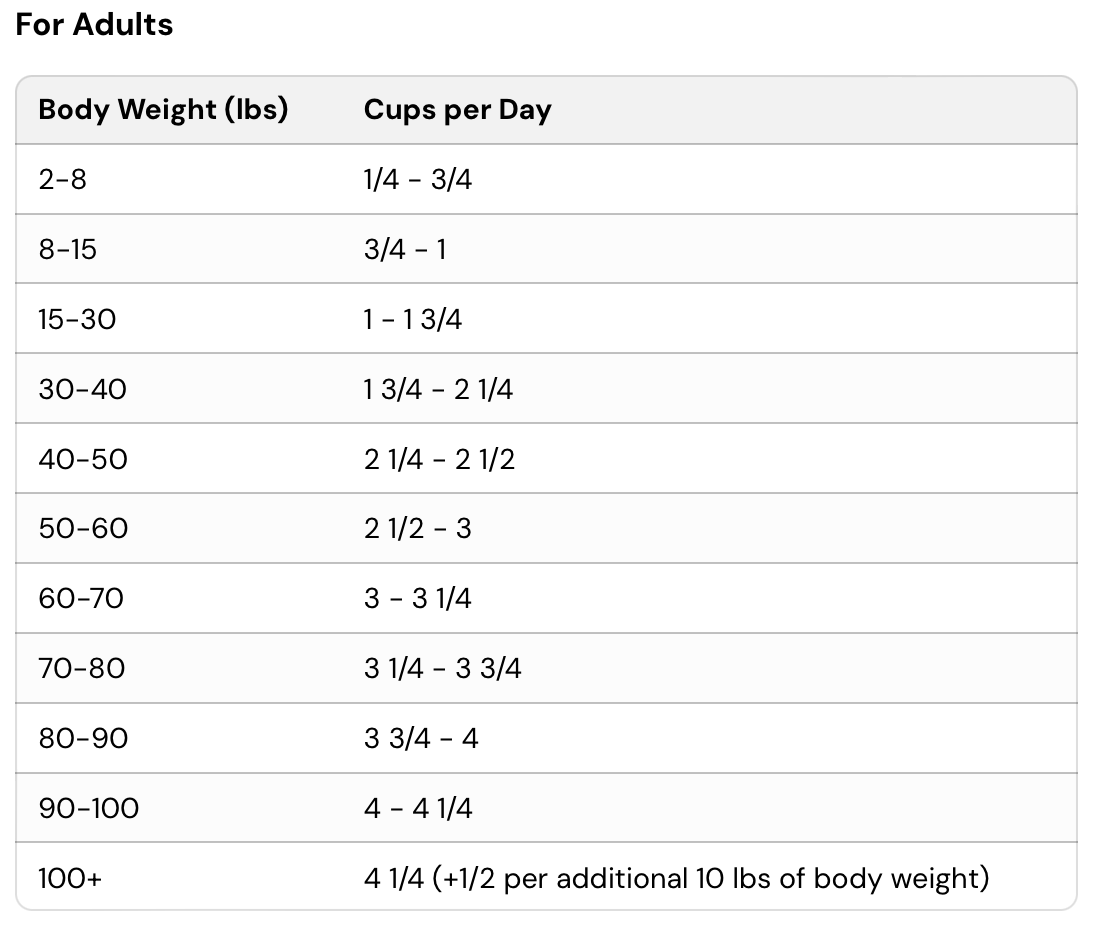Screen dimensions: 1102x938
Task: Click the 80-90 body weight cell
Action: coord(83,738)
